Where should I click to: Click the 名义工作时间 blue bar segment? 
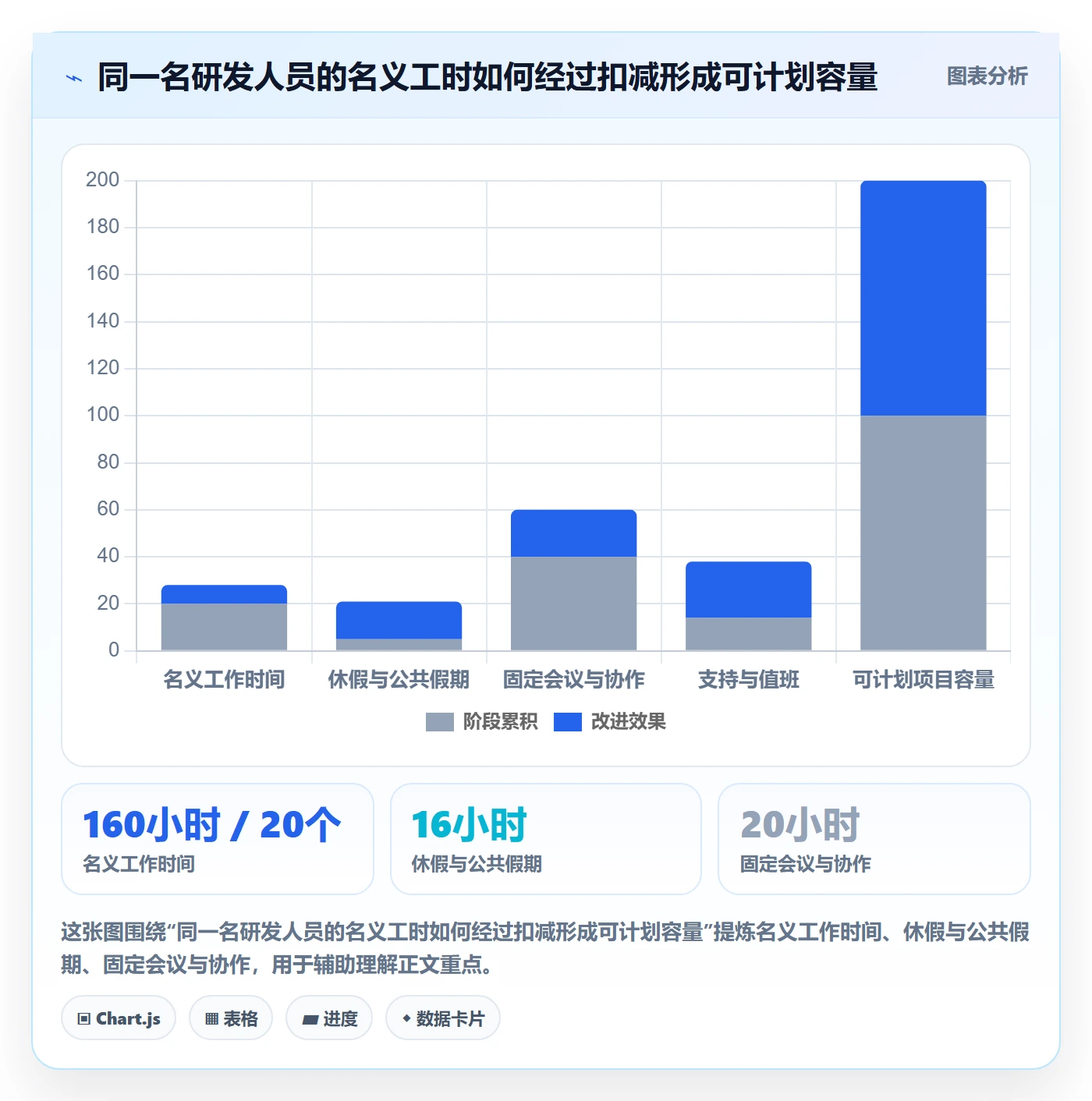tap(224, 594)
